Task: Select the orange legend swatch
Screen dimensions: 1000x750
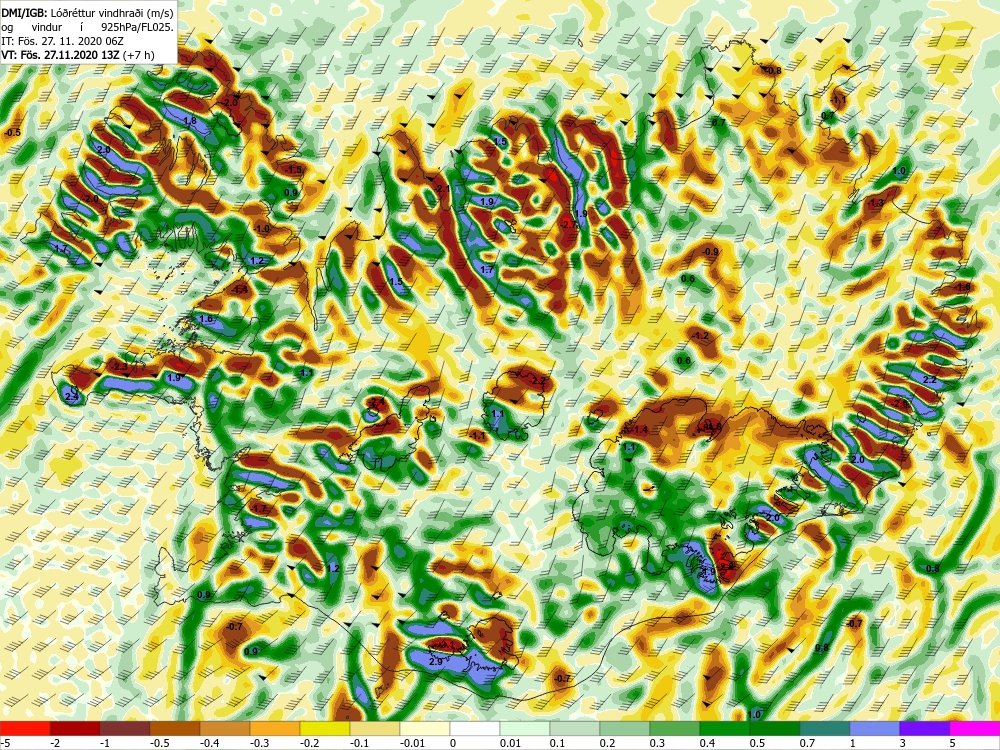Action: pos(275,728)
